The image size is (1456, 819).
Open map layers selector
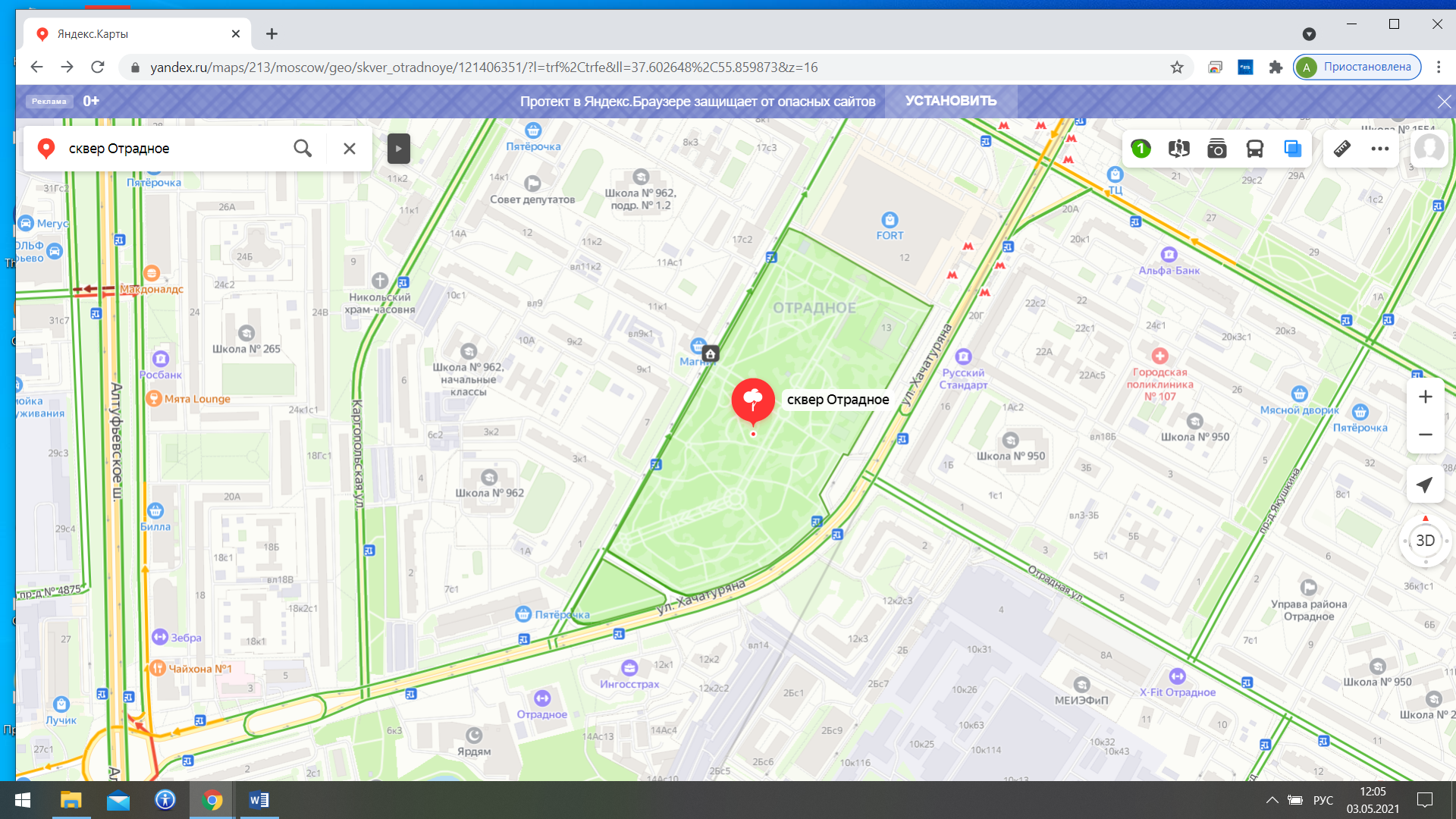click(x=1292, y=149)
